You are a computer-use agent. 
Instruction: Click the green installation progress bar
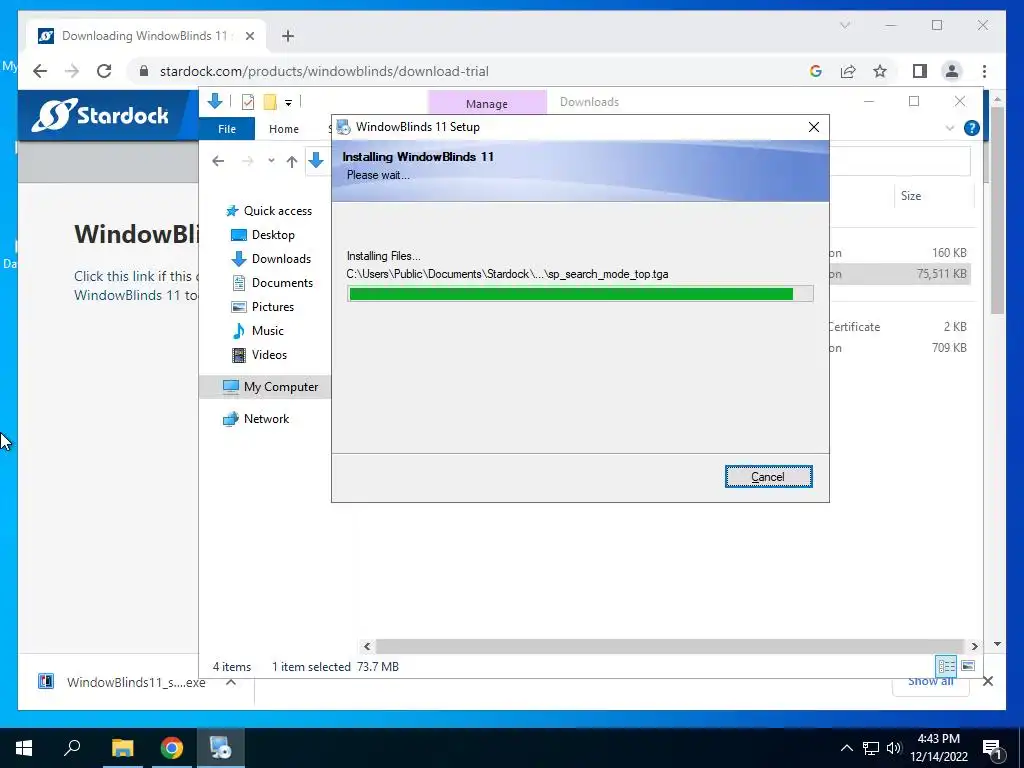point(580,294)
